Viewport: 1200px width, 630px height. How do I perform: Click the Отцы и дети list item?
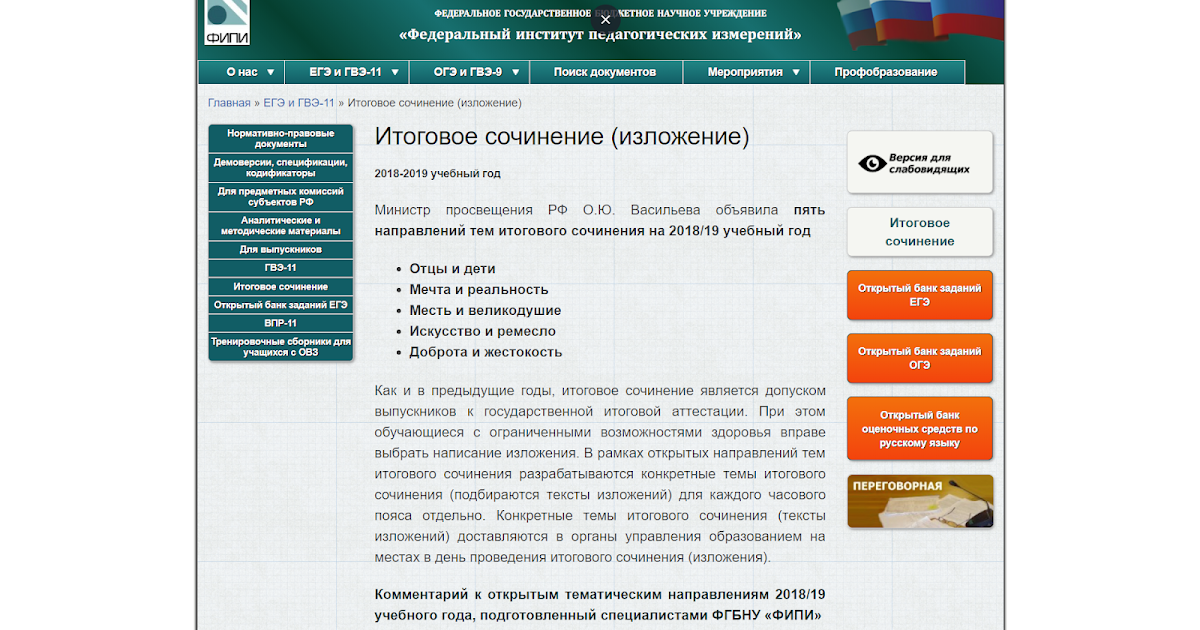point(452,269)
